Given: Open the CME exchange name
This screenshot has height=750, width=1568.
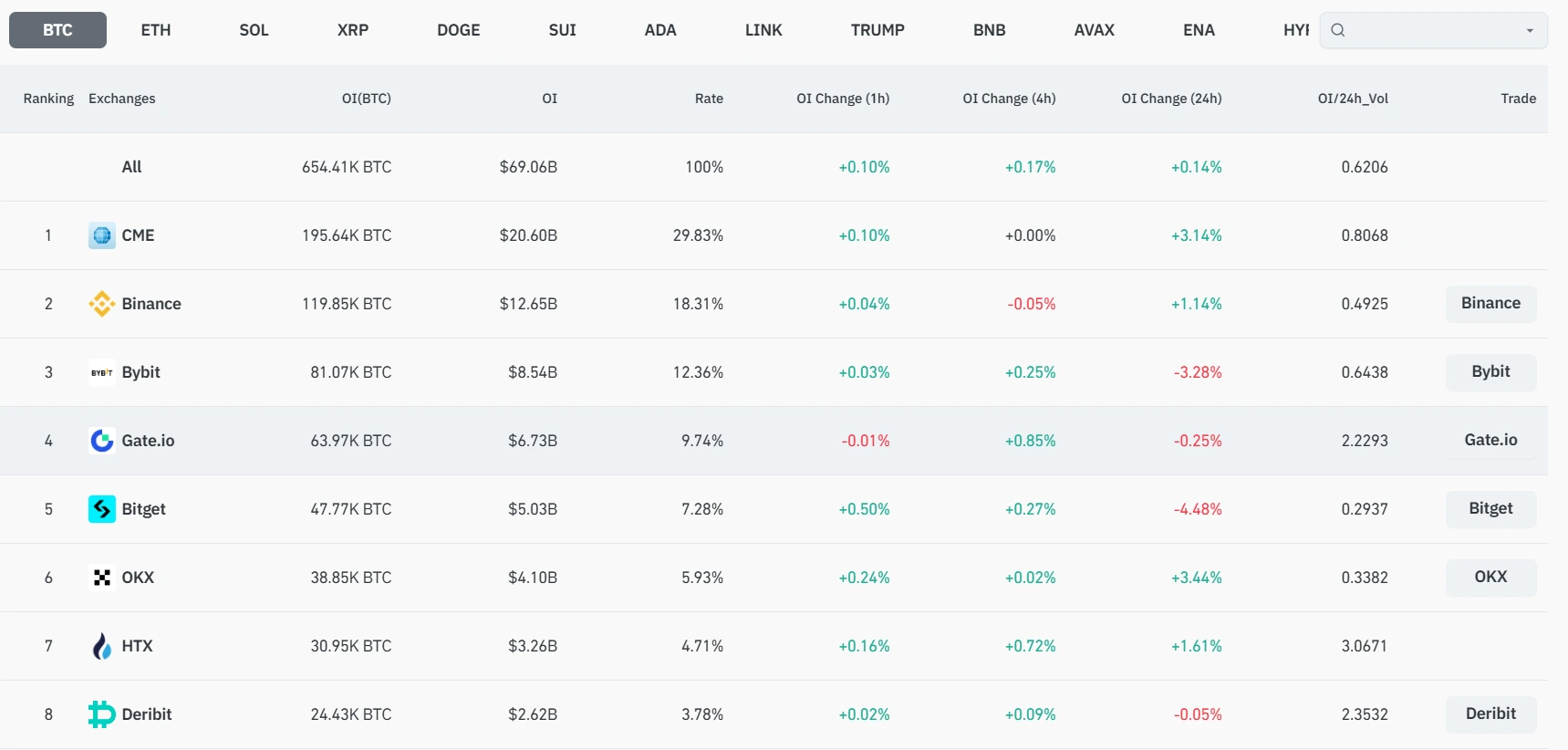Looking at the screenshot, I should (x=138, y=235).
